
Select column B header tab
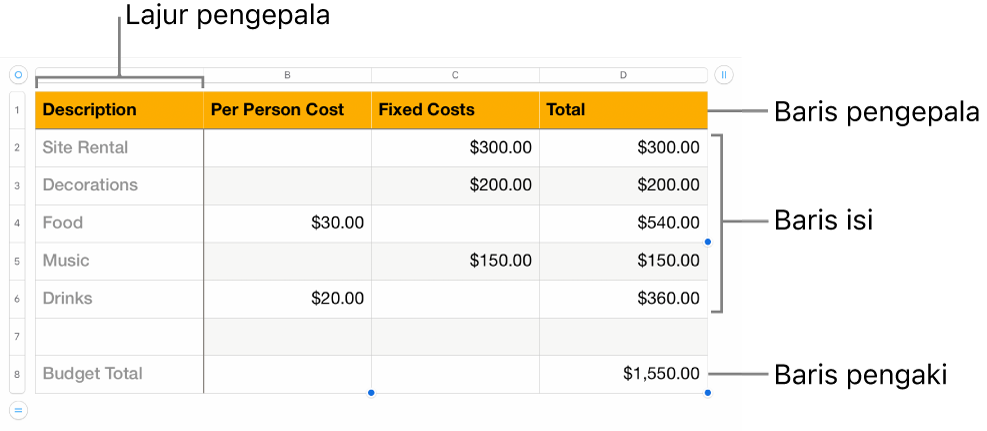[x=287, y=75]
